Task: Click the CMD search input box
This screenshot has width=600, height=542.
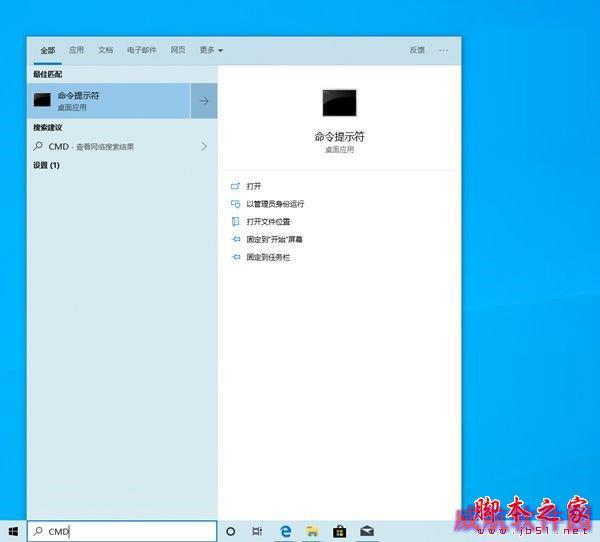Action: coord(122,531)
